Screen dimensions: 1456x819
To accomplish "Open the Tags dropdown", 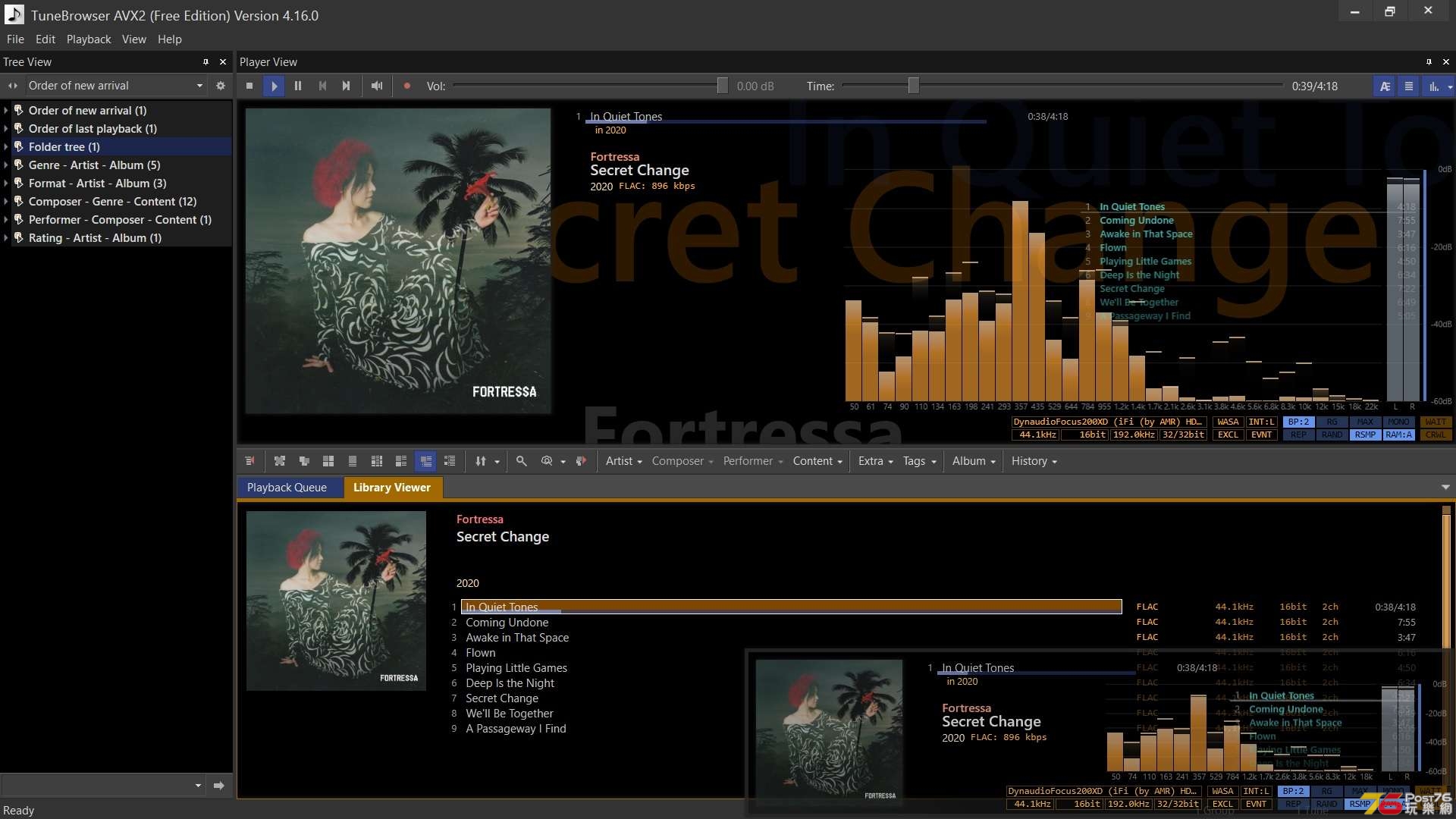I will pyautogui.click(x=919, y=461).
